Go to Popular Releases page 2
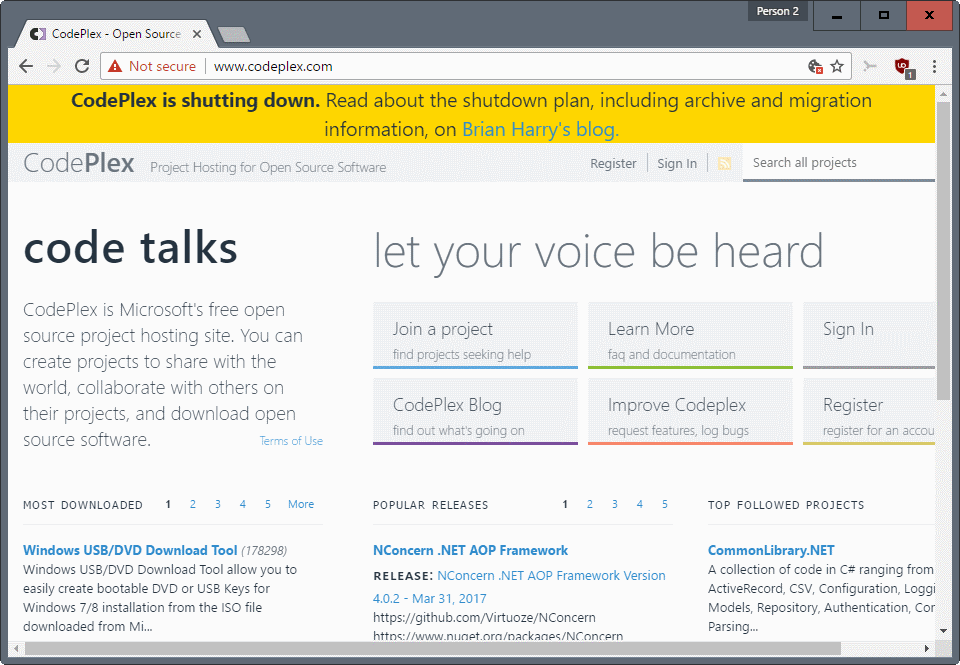This screenshot has height=665, width=960. pyautogui.click(x=590, y=504)
